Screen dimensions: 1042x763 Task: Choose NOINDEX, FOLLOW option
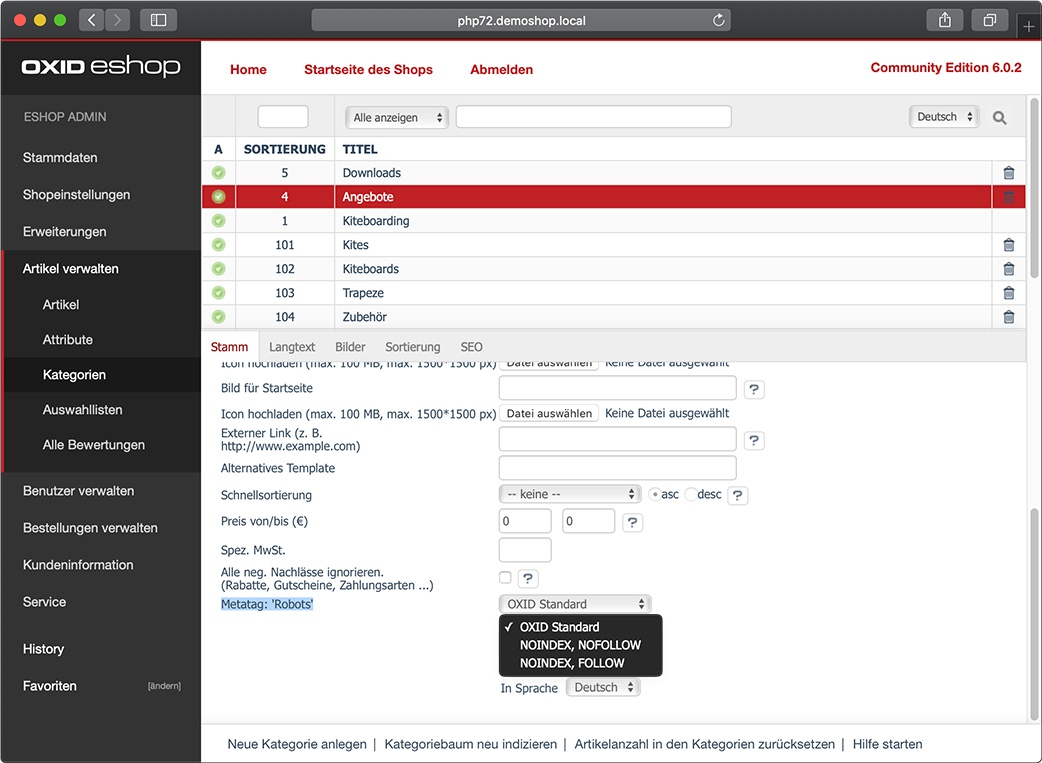[572, 663]
